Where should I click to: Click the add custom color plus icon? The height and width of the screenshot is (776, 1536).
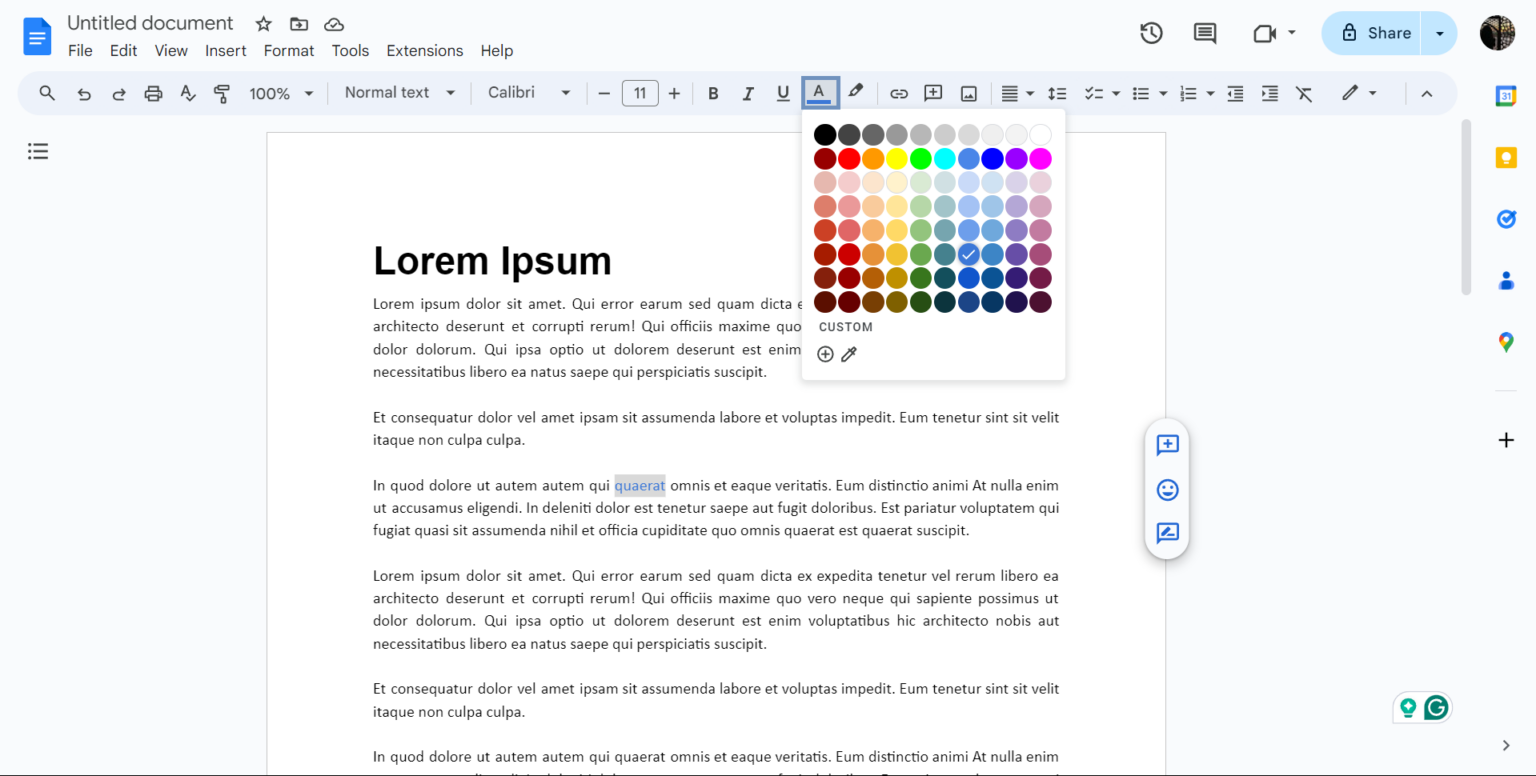click(825, 353)
